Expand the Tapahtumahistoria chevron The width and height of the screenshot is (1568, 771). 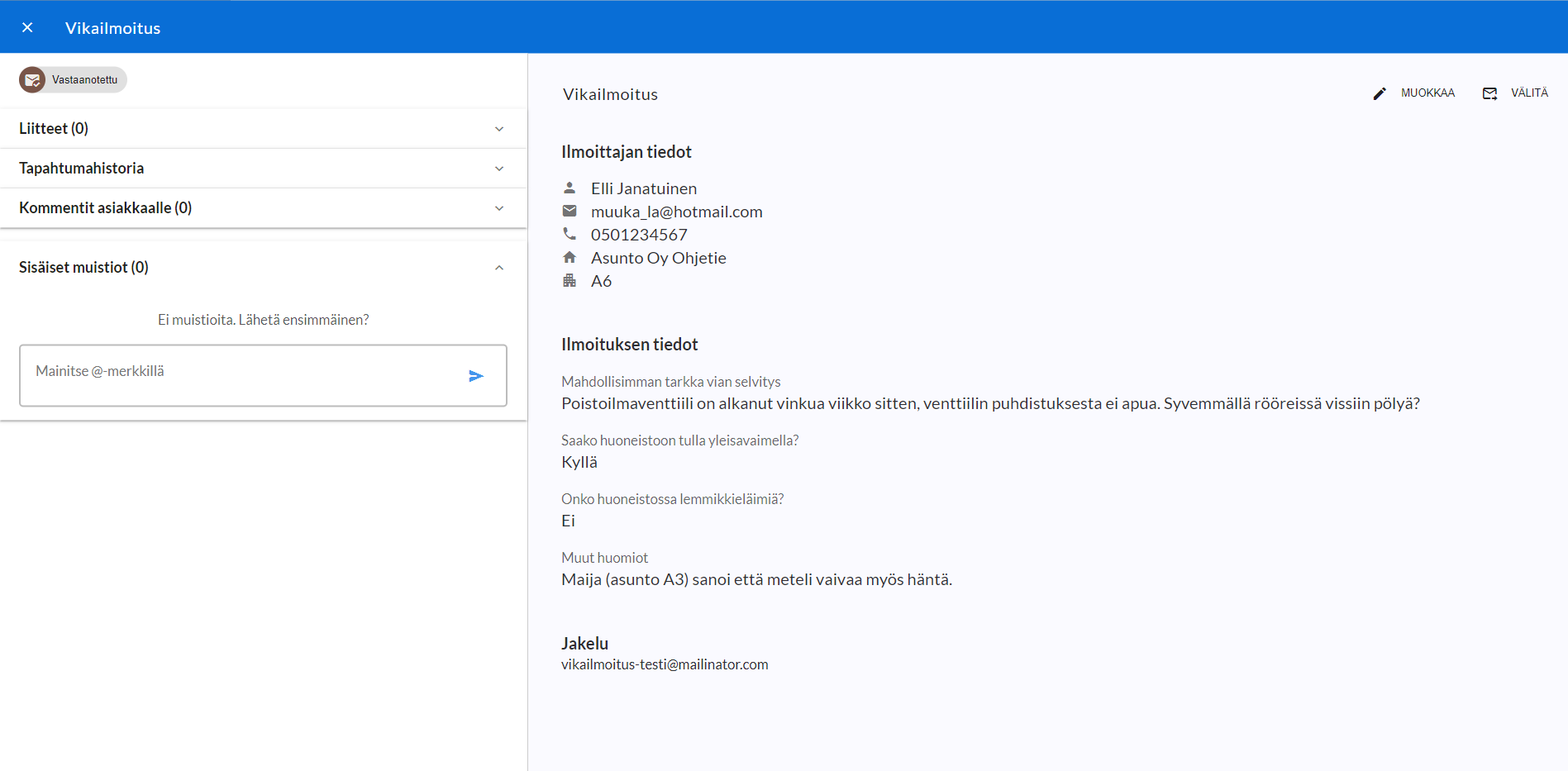pos(499,169)
